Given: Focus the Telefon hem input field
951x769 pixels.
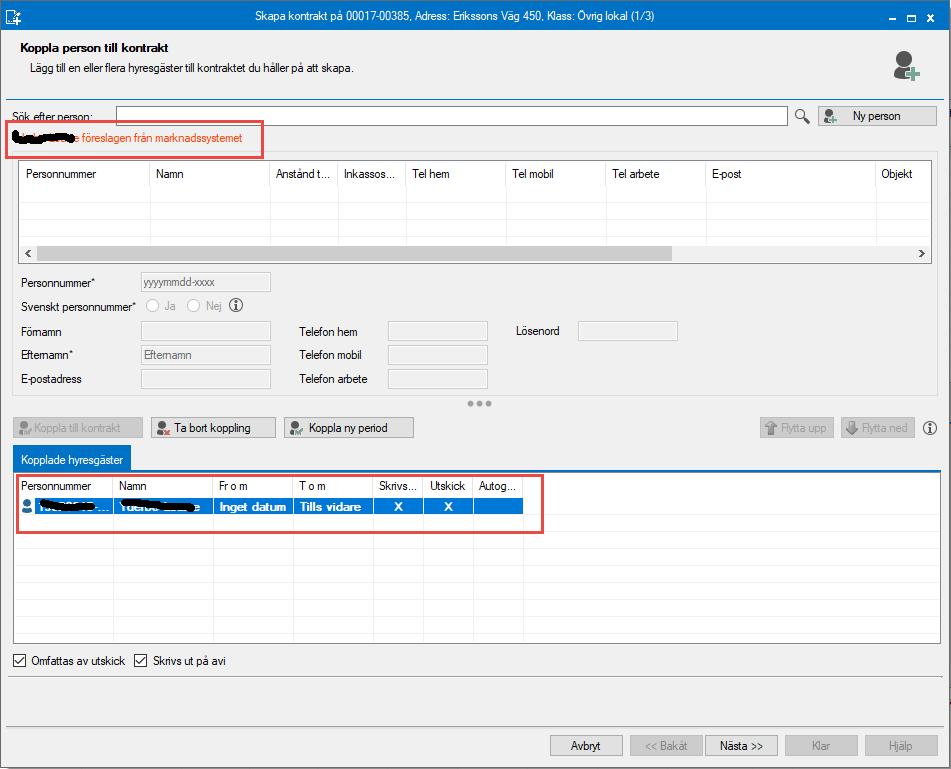Looking at the screenshot, I should click(x=438, y=331).
